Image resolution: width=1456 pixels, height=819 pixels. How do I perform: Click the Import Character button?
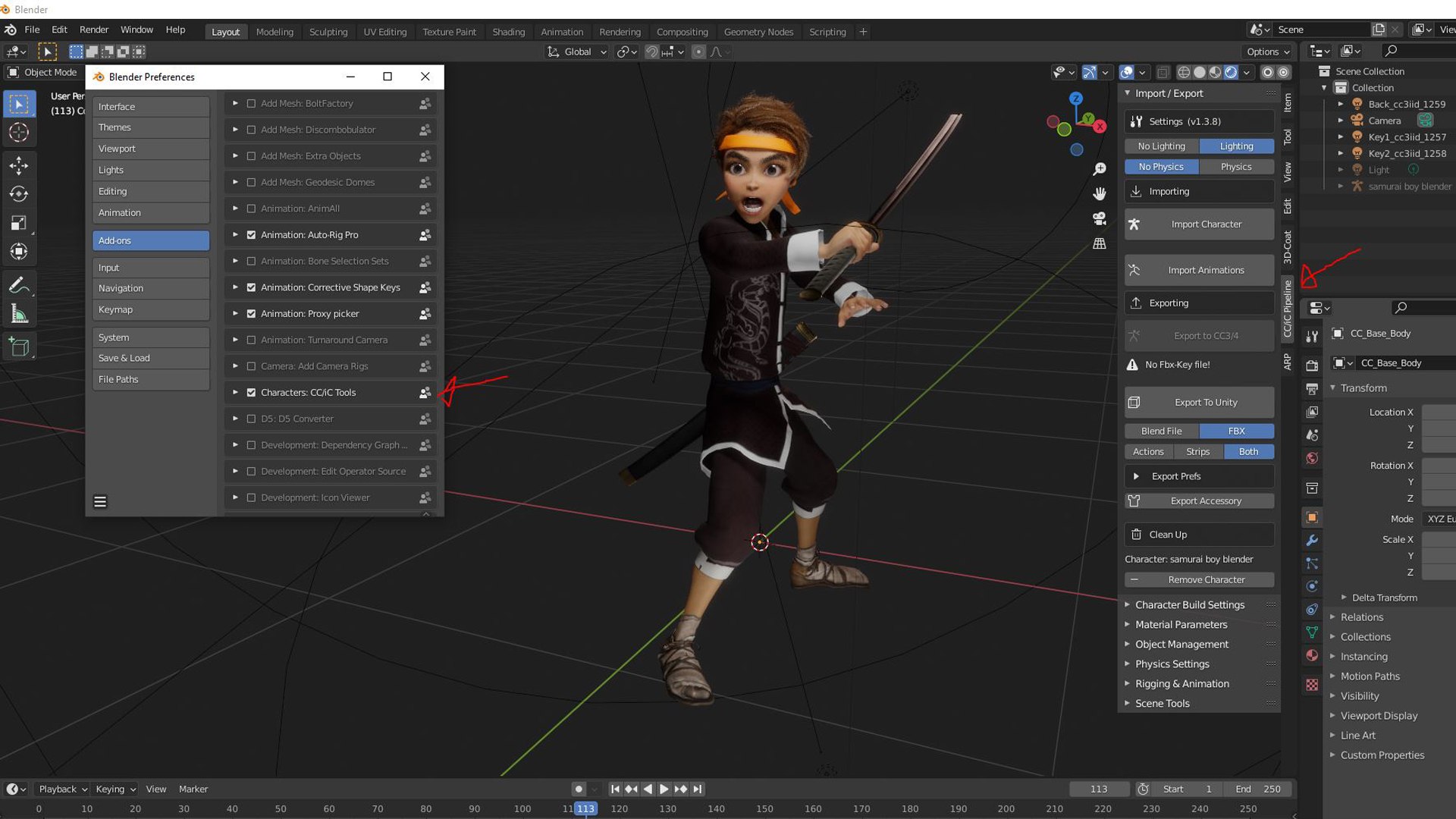(x=1199, y=224)
